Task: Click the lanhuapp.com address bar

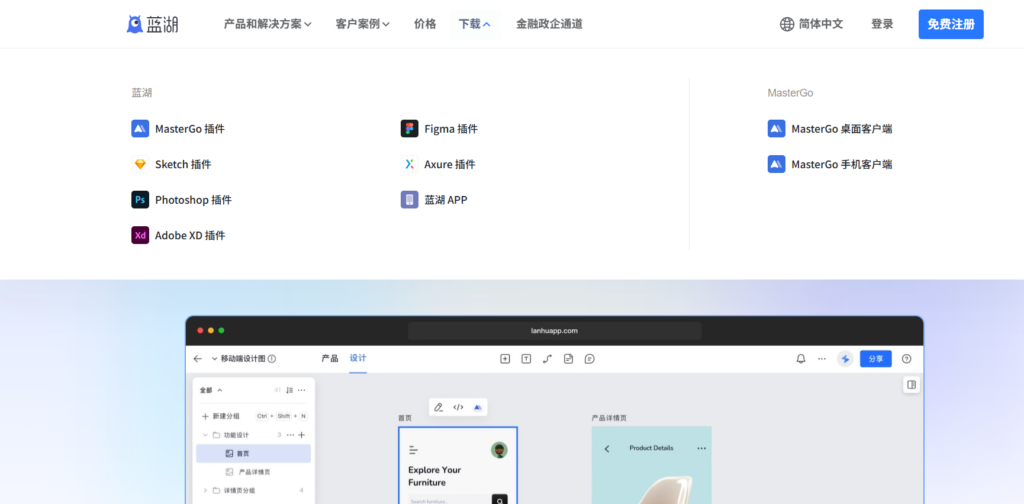Action: [x=554, y=330]
